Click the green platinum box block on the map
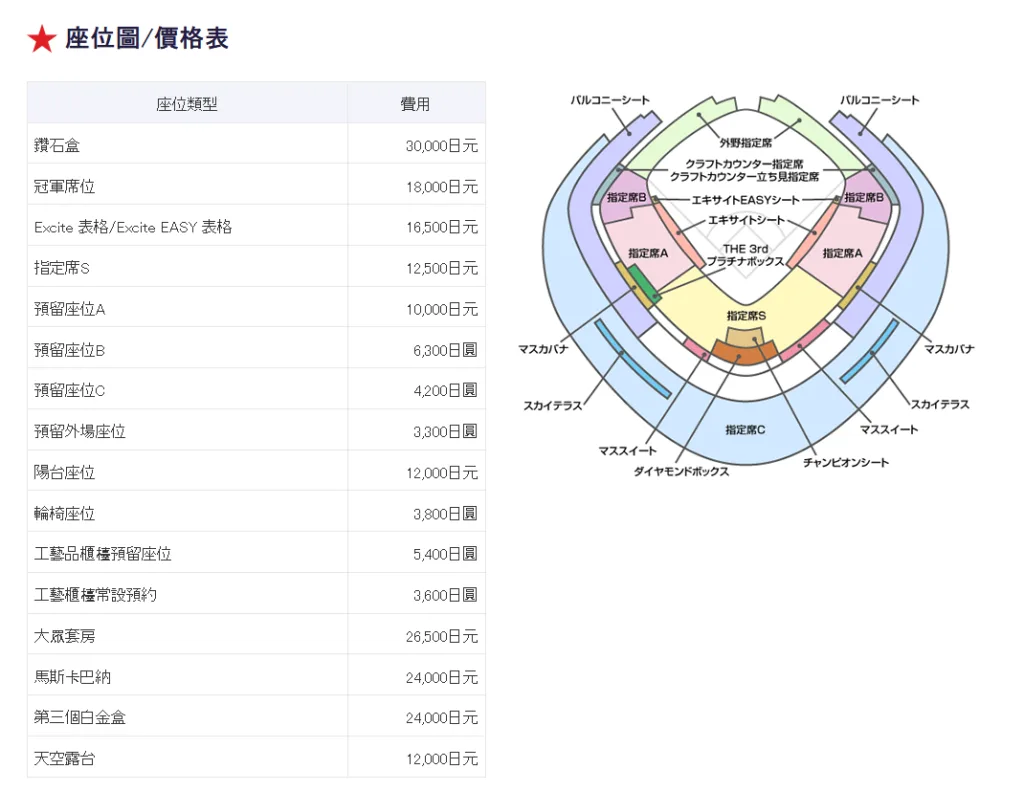The width and height of the screenshot is (1024, 791). 644,287
